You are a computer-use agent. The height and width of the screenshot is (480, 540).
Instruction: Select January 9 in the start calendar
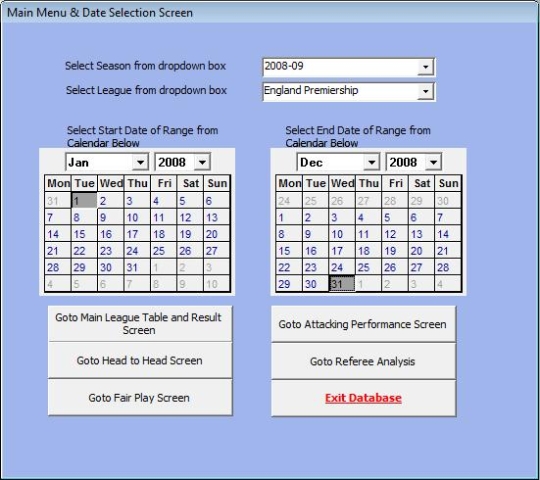click(x=111, y=217)
